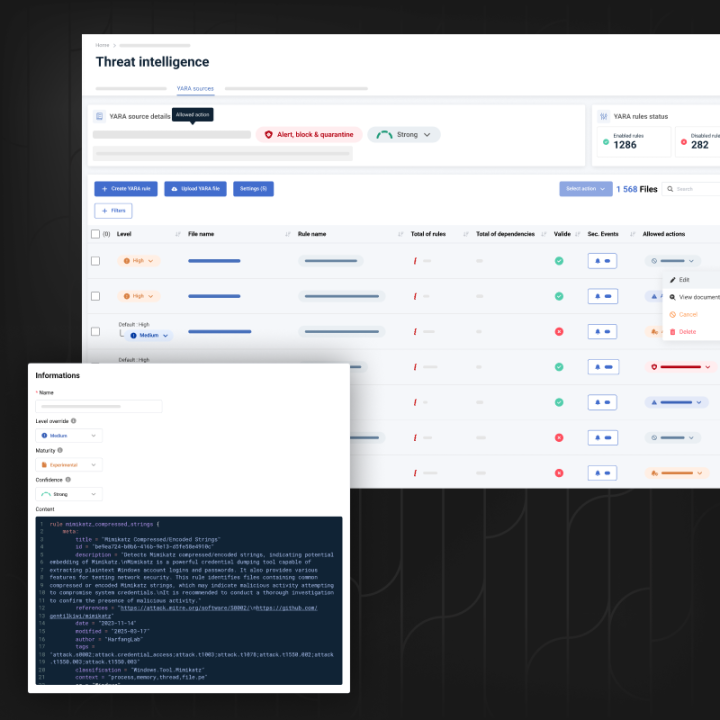This screenshot has width=720, height=720.
Task: Open the attack.mitre.org link in code content
Action: click(185, 608)
